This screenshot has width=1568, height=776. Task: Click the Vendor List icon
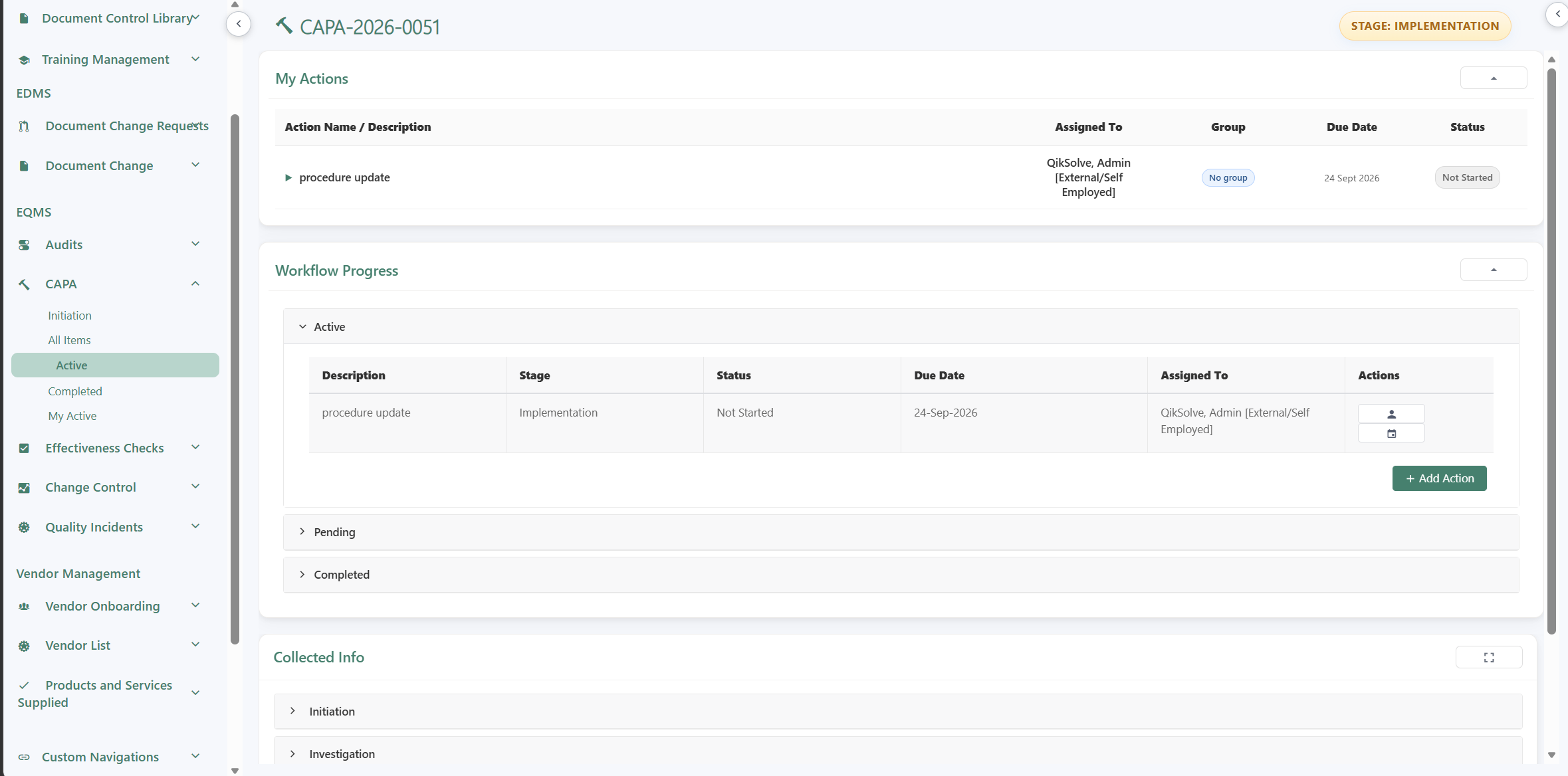24,646
